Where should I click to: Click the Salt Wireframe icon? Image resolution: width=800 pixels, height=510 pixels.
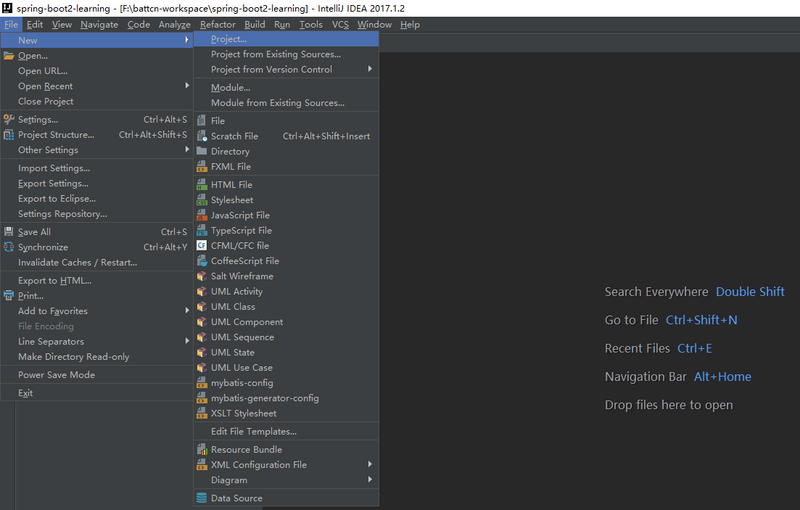(202, 276)
